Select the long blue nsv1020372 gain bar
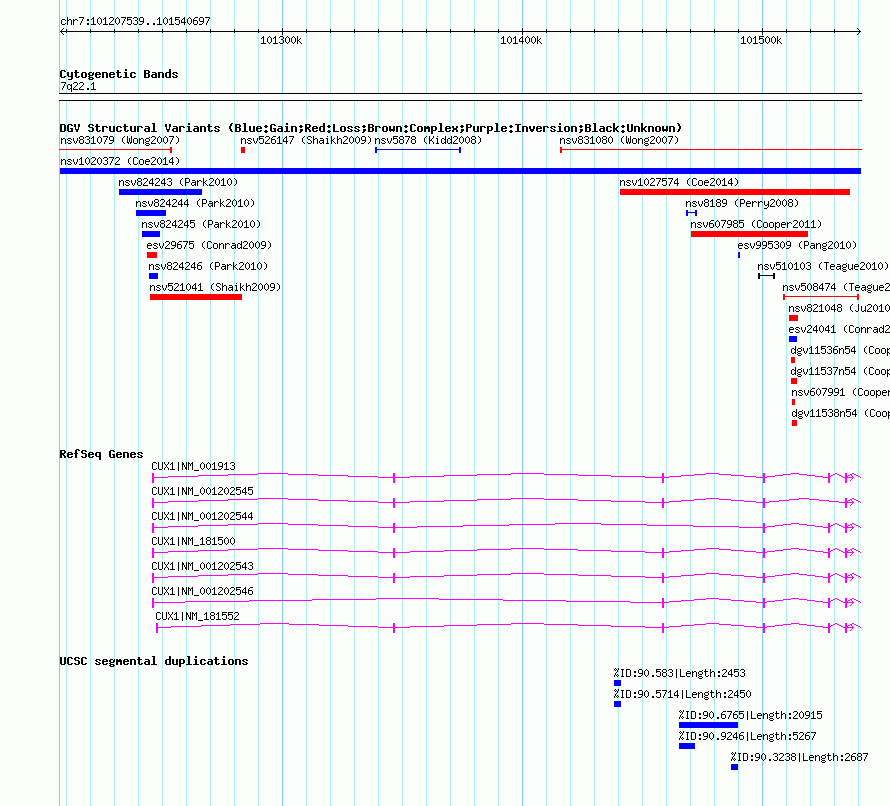Viewport: 890px width, 806px height. (x=460, y=171)
